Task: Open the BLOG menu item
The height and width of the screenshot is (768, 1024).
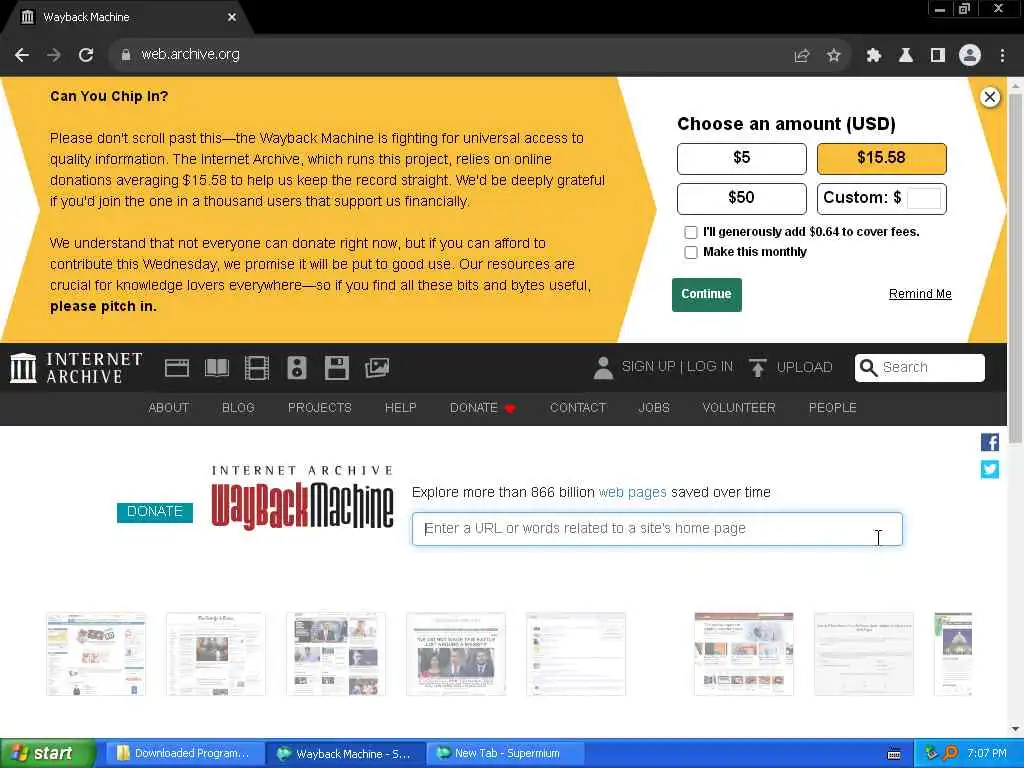Action: click(x=238, y=408)
